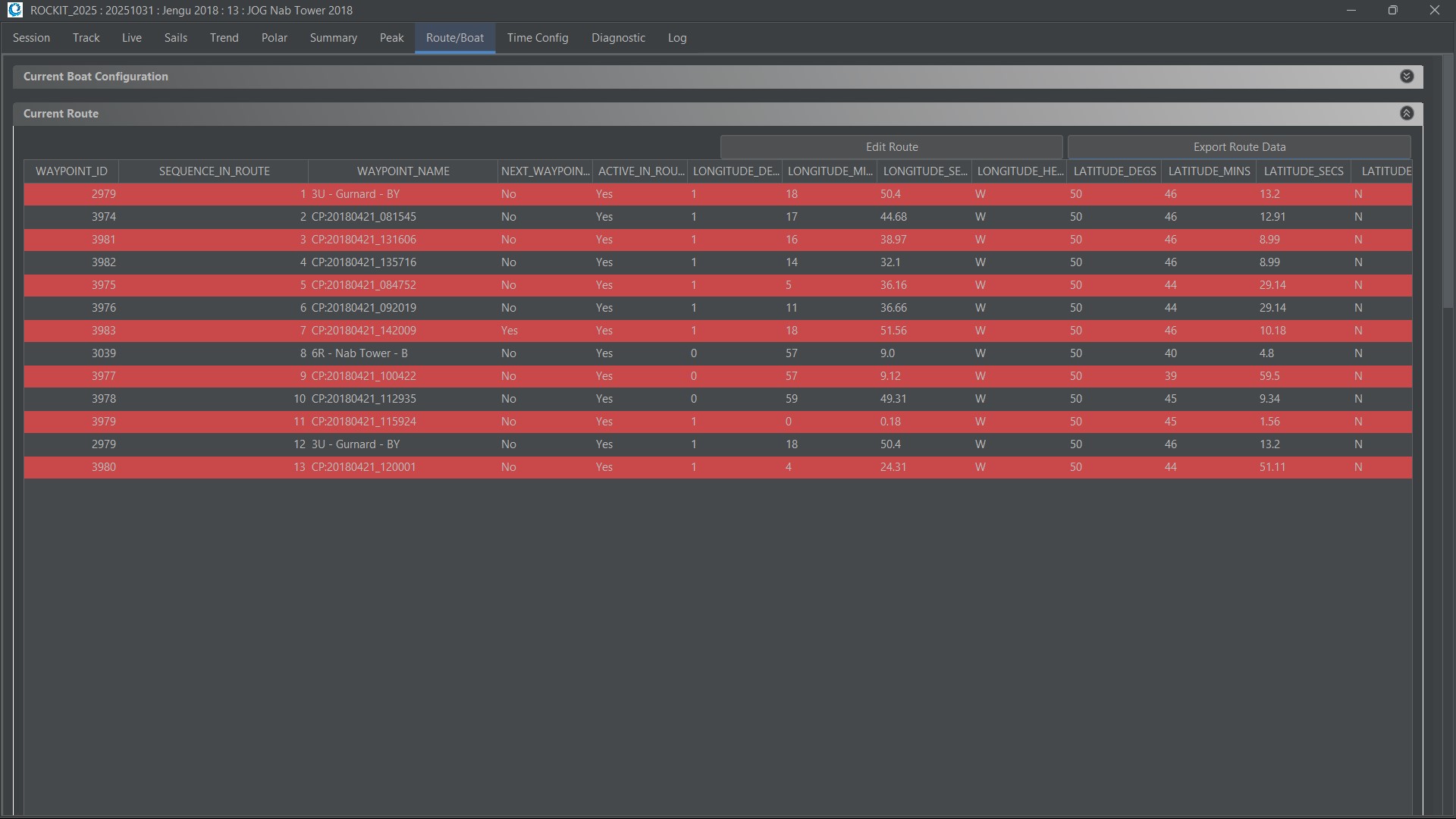Select the 6R - Nab Tower - B row
This screenshot has width=1456, height=819.
pos(359,353)
